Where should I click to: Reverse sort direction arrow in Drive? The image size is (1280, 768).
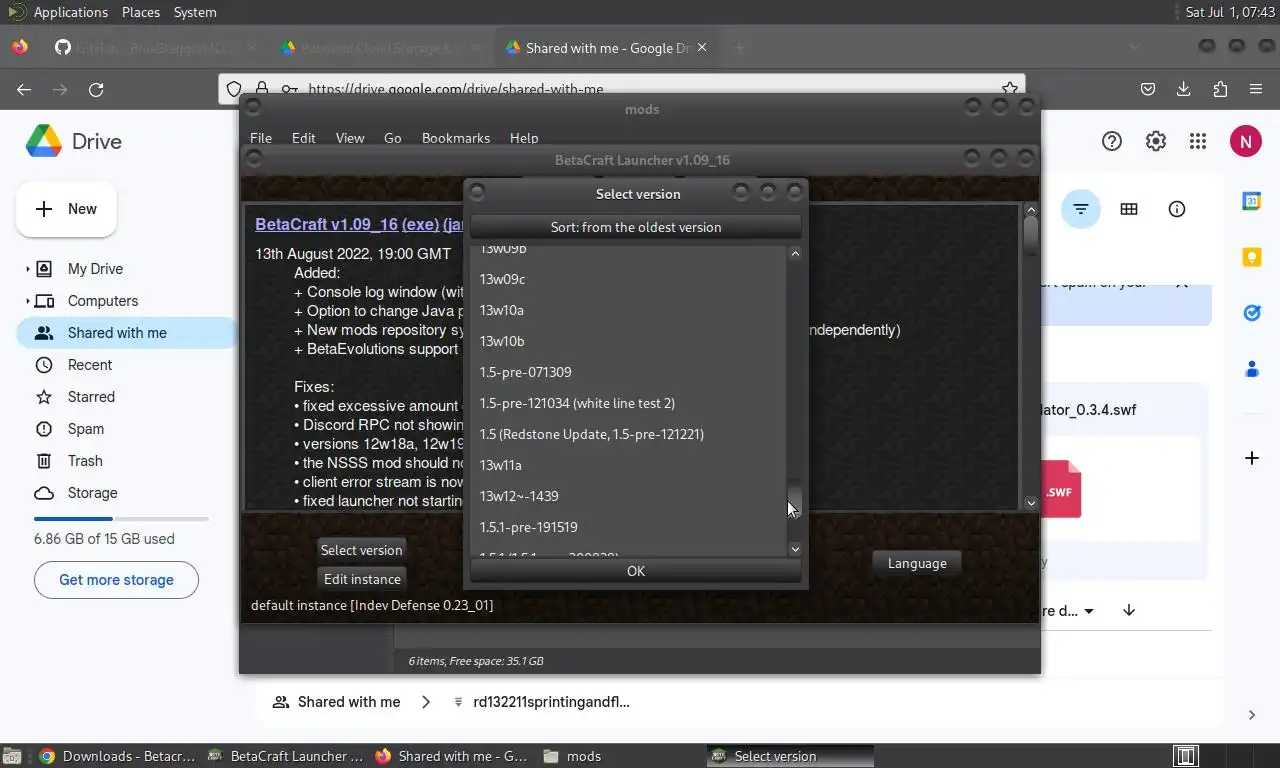click(1129, 610)
